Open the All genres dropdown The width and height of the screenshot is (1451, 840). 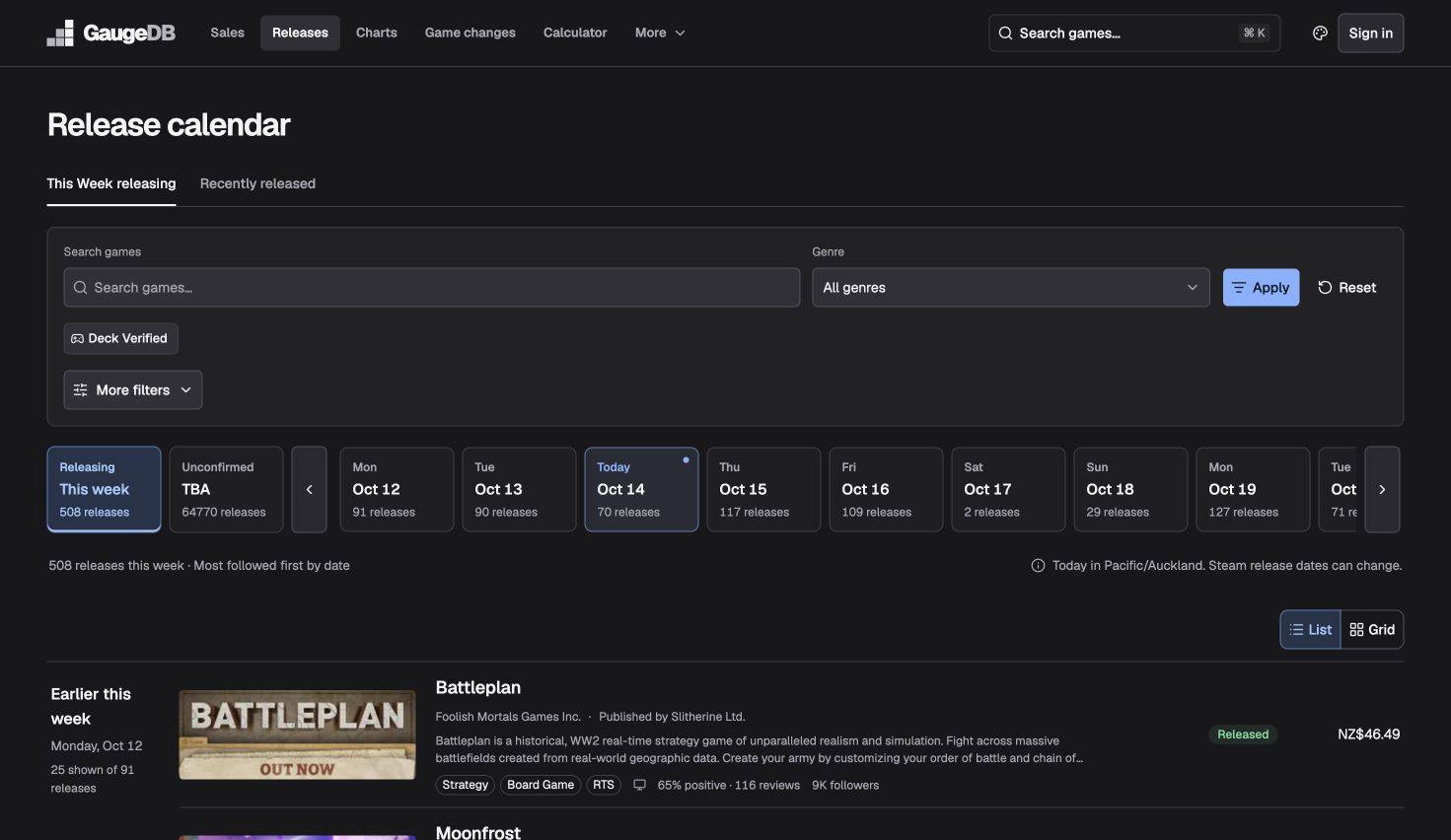coord(1010,287)
